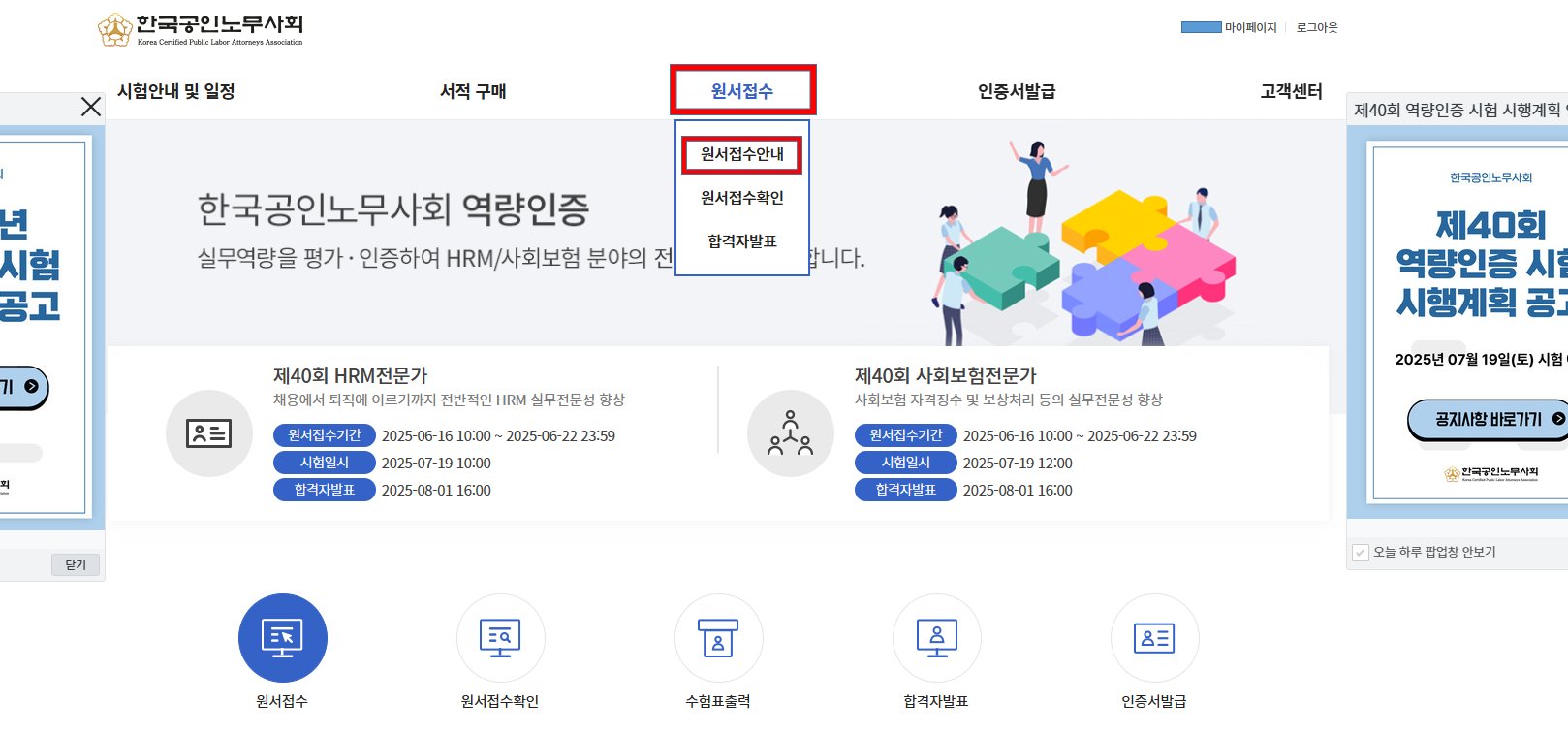Go to 마이페이지 link
The width and height of the screenshot is (1568, 736).
point(1250,28)
